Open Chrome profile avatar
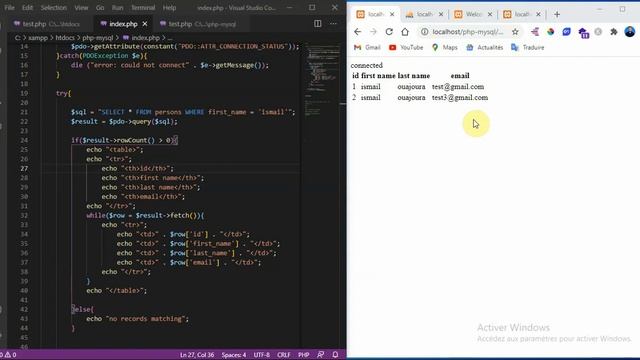 [x=630, y=31]
